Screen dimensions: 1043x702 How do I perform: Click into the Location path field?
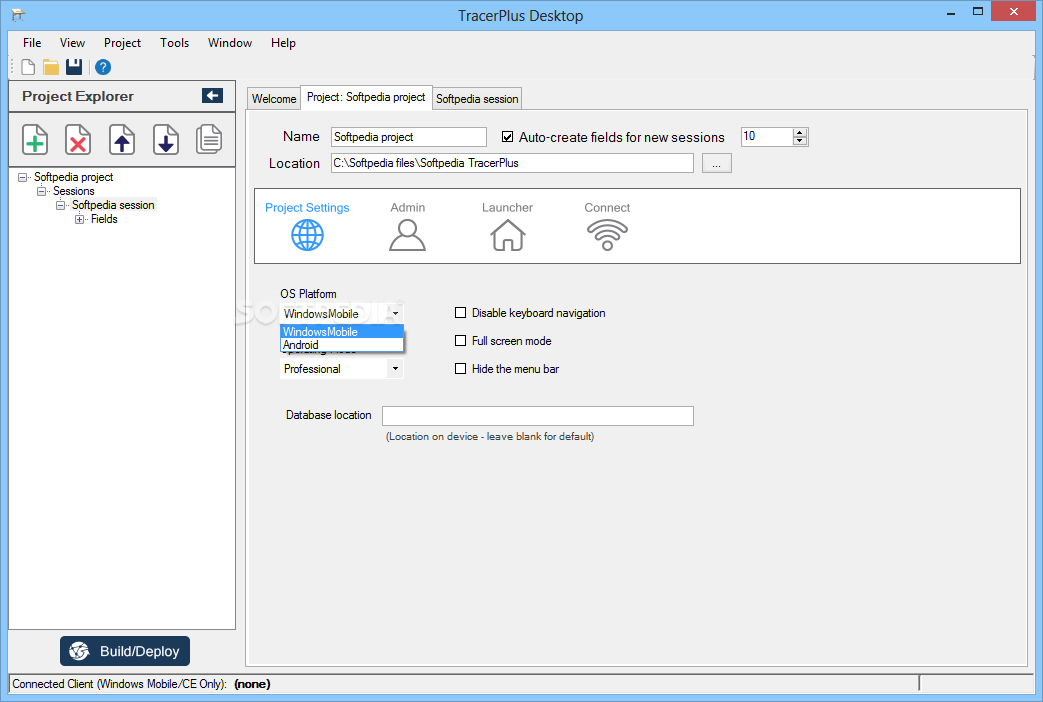512,163
